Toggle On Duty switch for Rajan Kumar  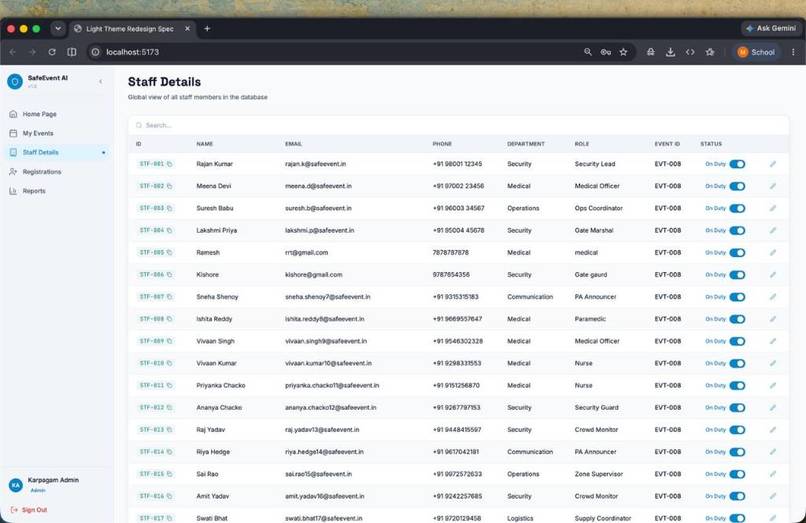737,164
